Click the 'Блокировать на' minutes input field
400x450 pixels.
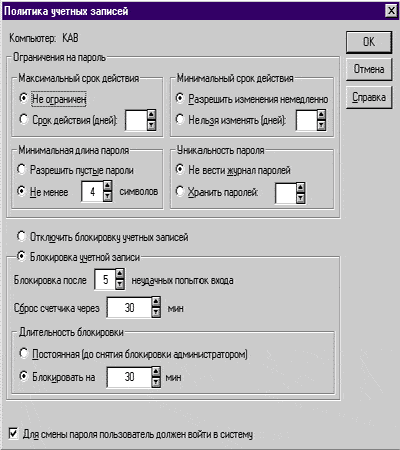click(130, 377)
